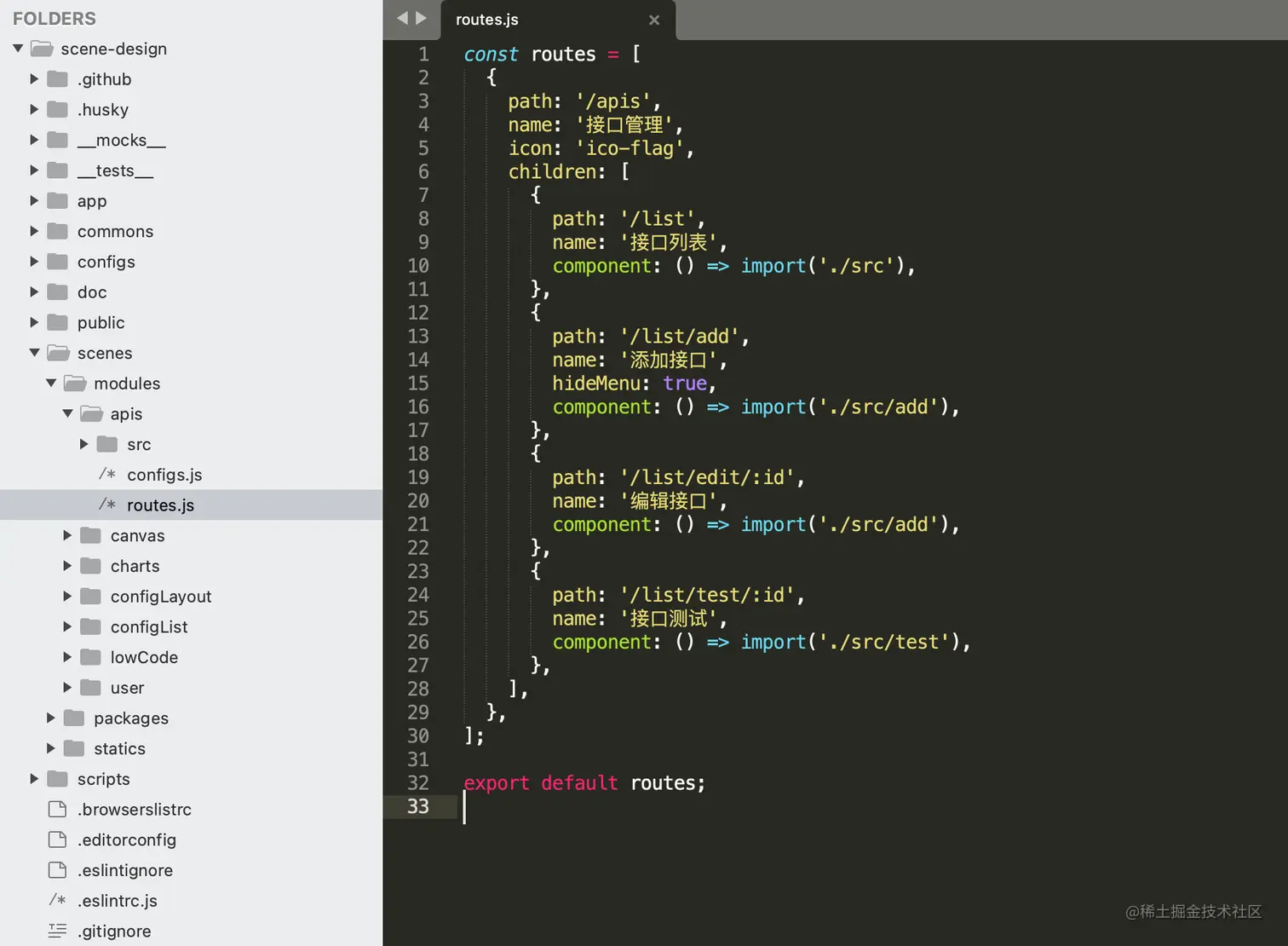Click the user folder icon
Viewport: 1288px width, 946px height.
[x=90, y=688]
